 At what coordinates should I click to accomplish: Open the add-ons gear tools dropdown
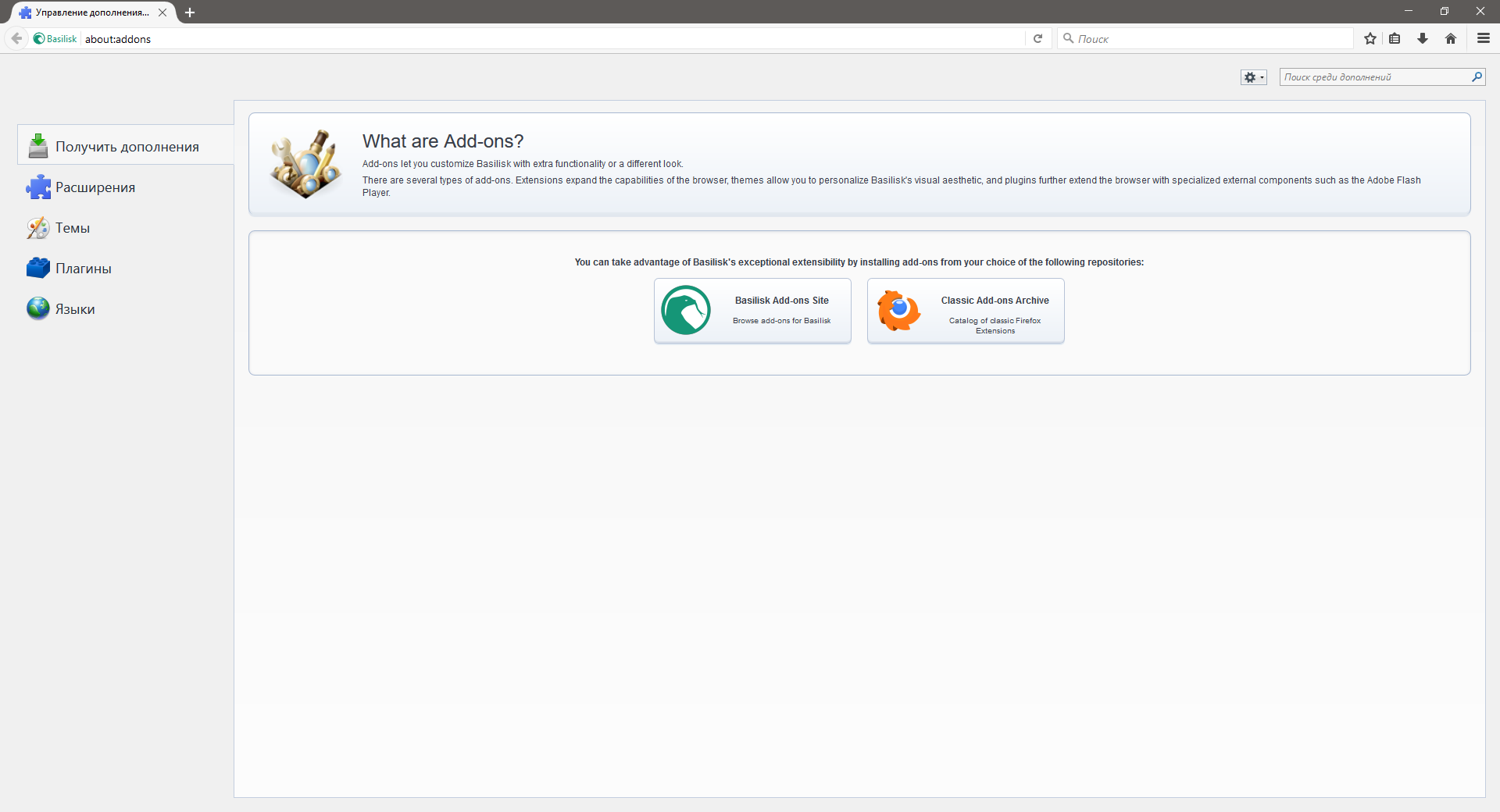1253,77
